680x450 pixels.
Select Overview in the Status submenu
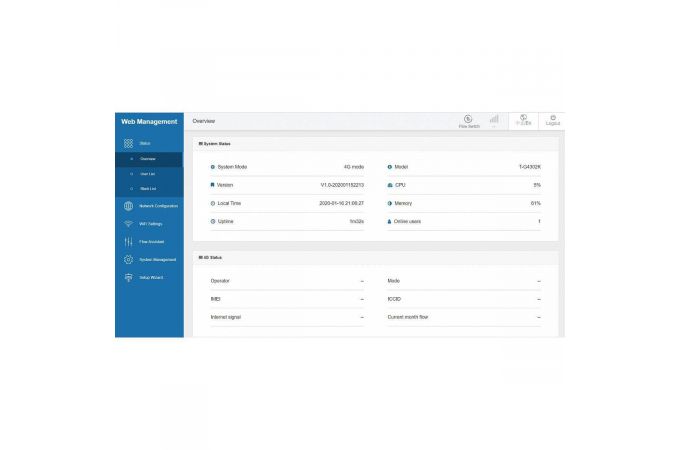(147, 159)
